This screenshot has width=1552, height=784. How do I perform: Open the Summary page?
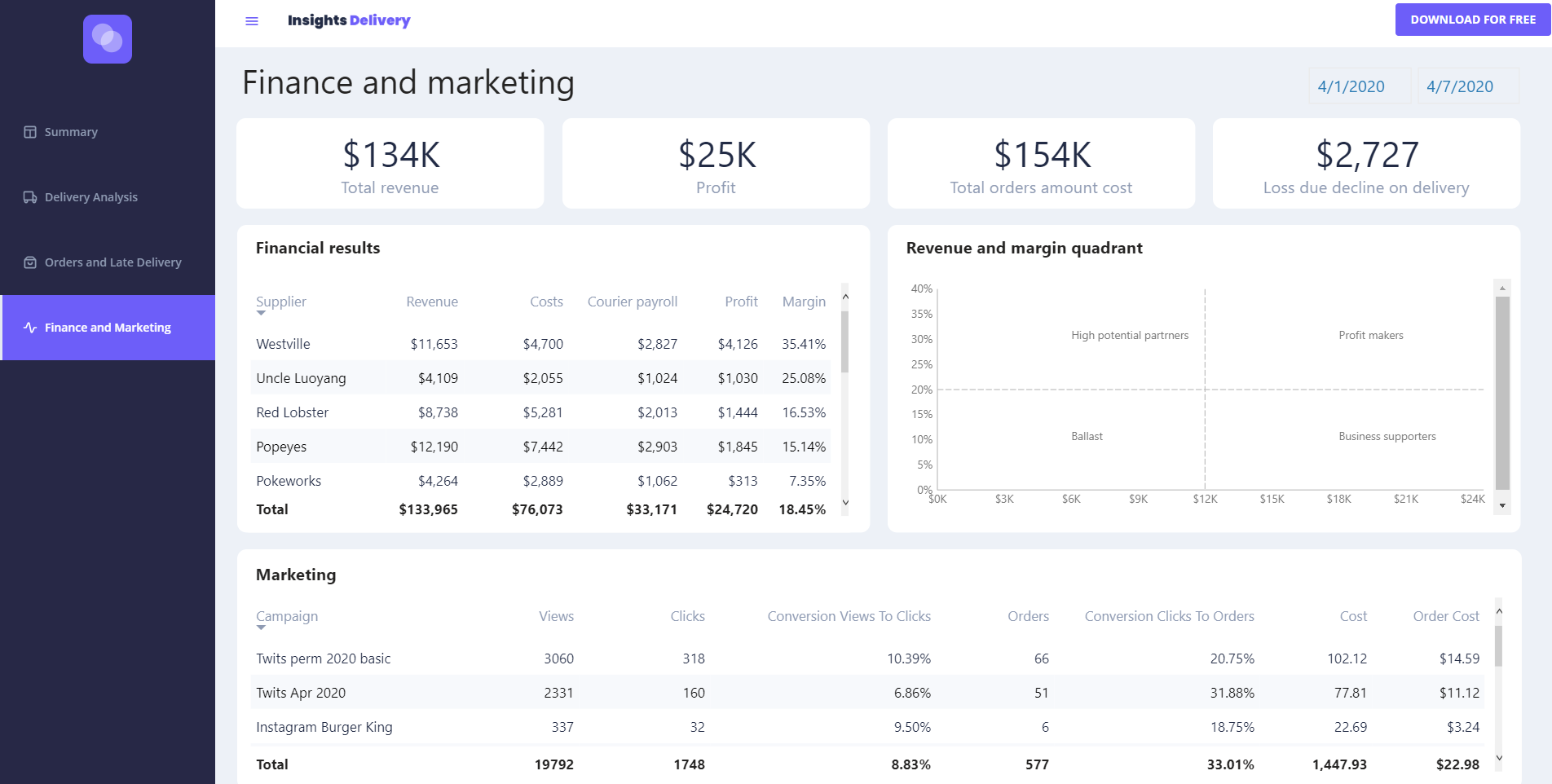point(71,132)
